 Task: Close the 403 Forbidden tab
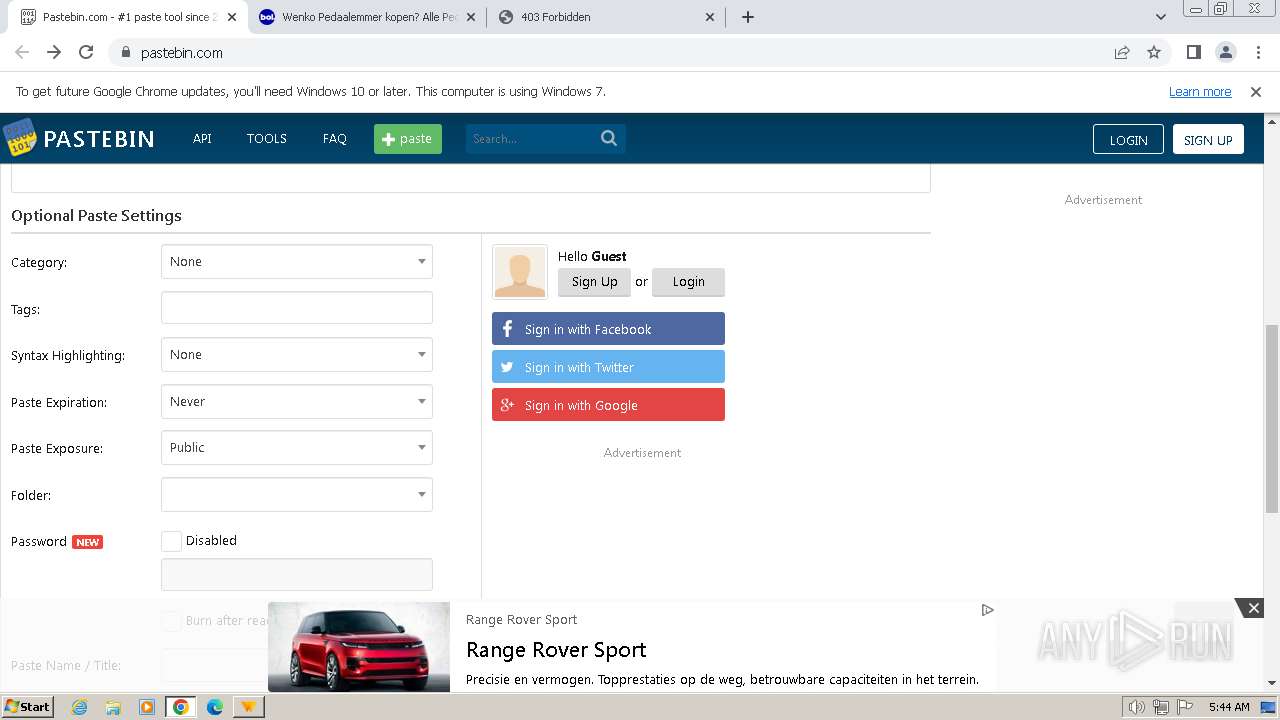710,17
